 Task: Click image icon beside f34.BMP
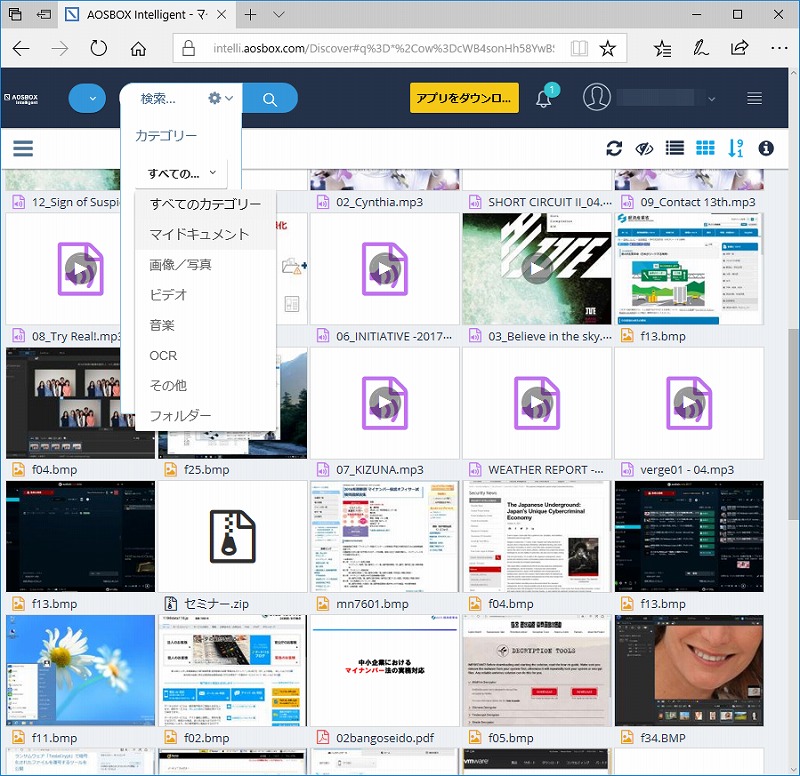627,737
